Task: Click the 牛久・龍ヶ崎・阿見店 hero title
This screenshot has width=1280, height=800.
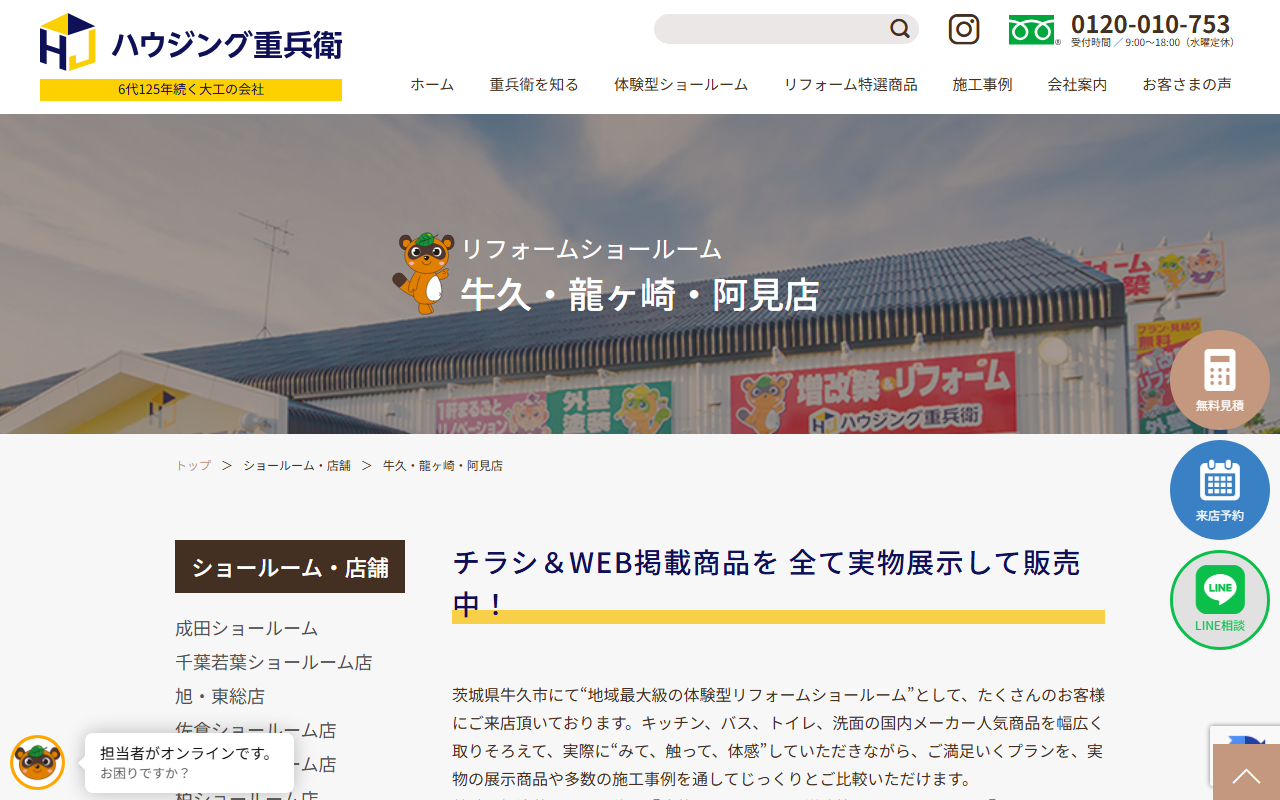Action: click(640, 294)
